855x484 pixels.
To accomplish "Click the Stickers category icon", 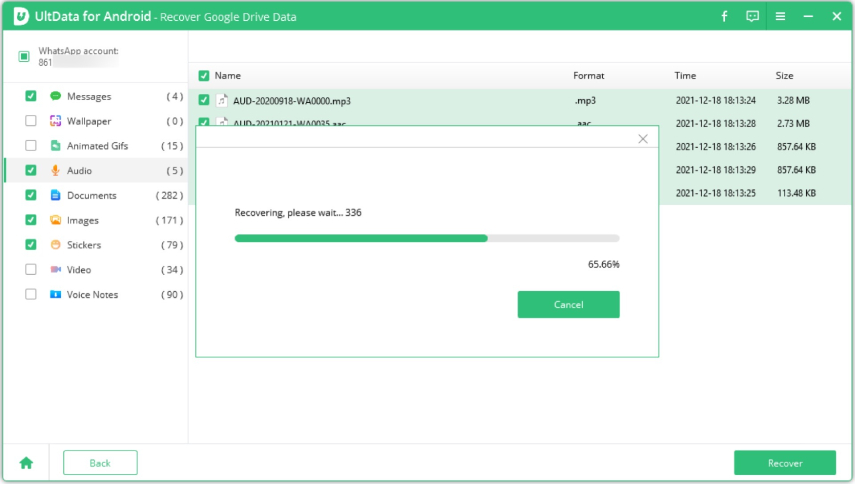I will (x=55, y=245).
